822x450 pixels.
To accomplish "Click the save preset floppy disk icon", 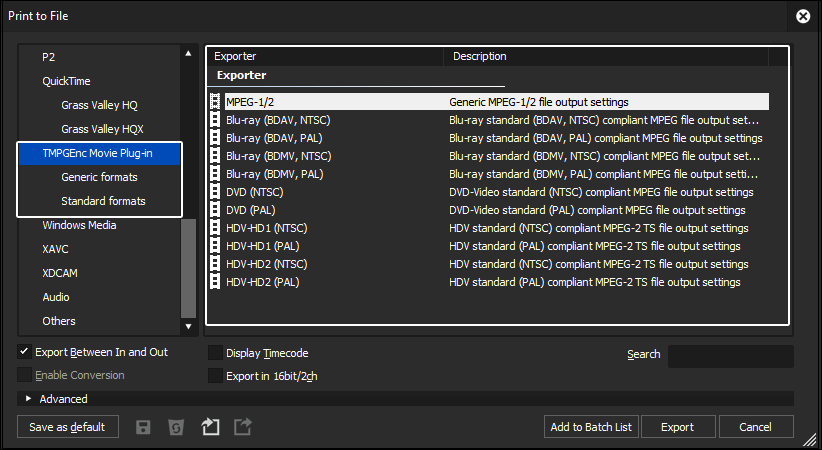I will coord(143,427).
